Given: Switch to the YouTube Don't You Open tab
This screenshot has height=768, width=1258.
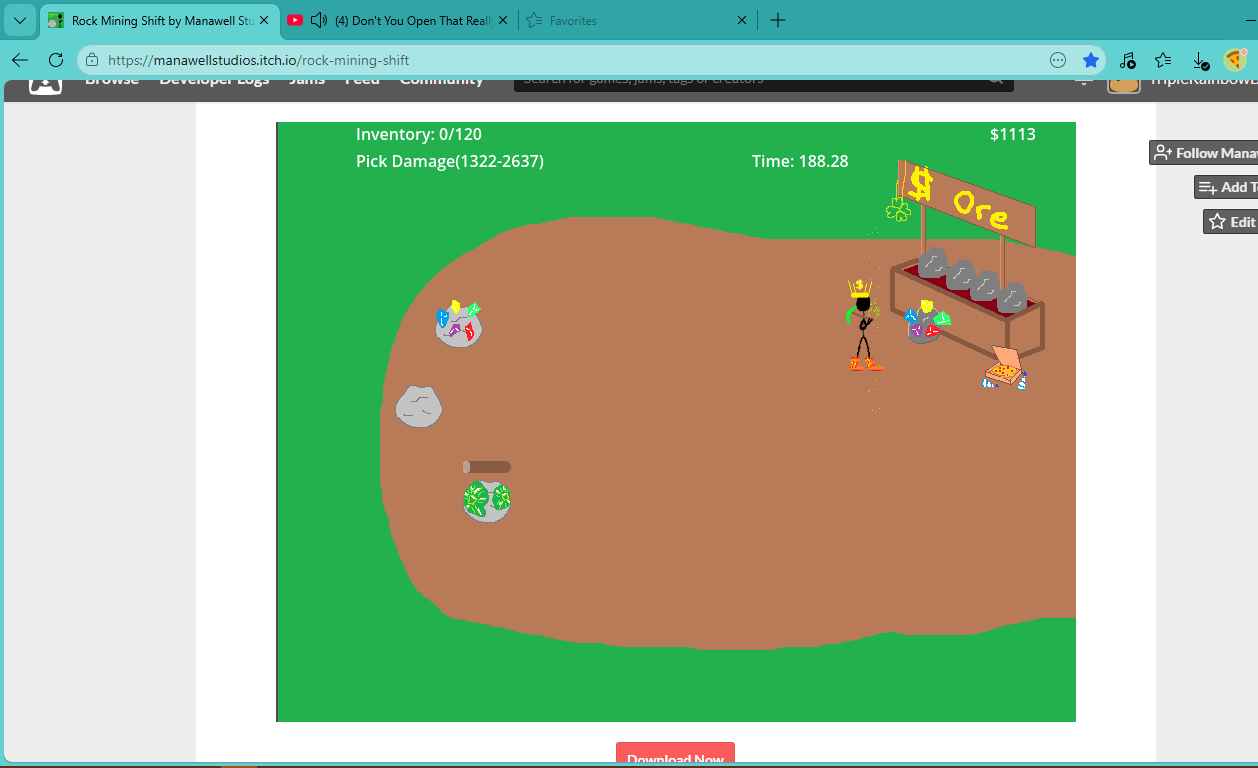Looking at the screenshot, I should pyautogui.click(x=398, y=20).
